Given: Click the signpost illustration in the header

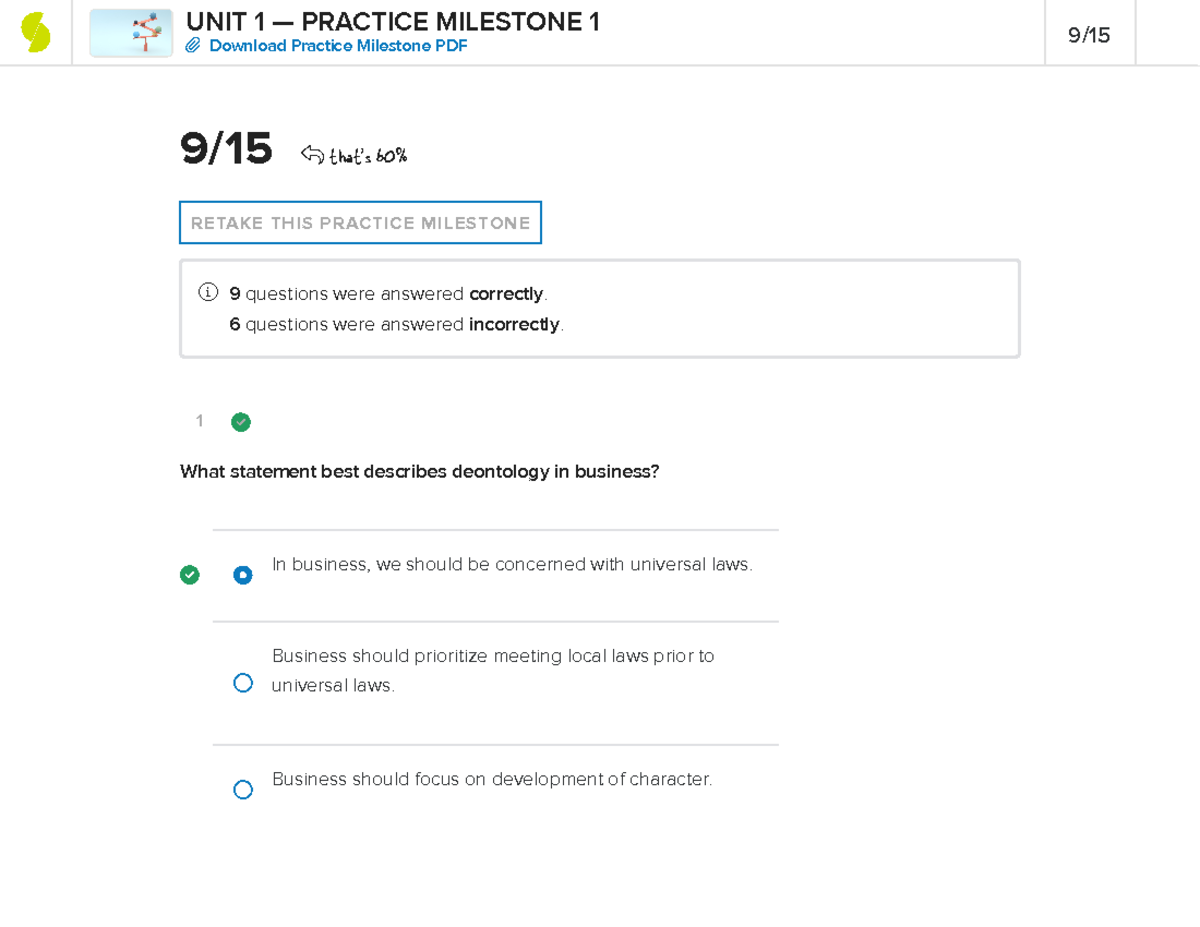Looking at the screenshot, I should click(x=131, y=32).
